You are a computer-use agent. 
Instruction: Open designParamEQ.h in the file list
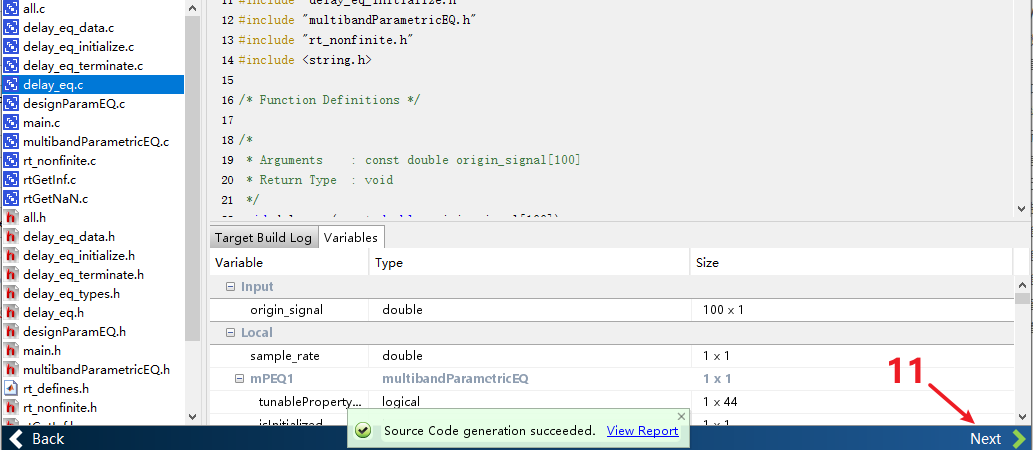click(x=74, y=331)
